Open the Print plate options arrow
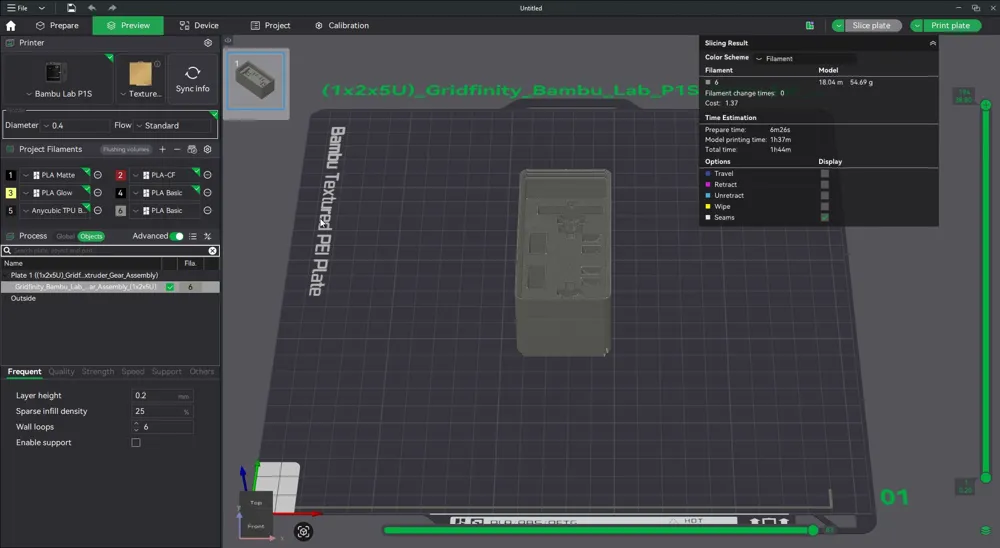This screenshot has width=1000, height=548. (x=916, y=26)
